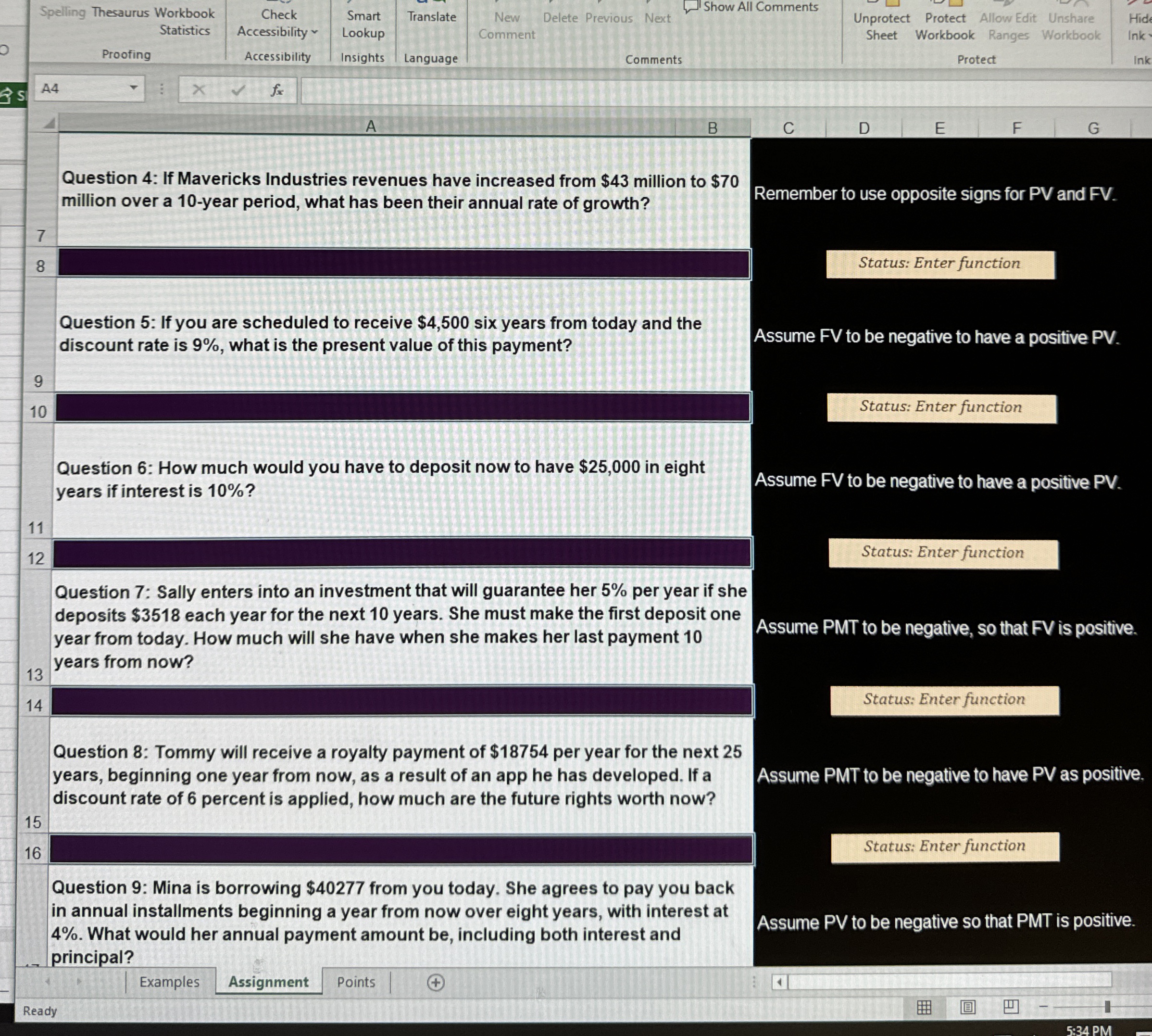Open the Points sheet tab

tap(356, 983)
